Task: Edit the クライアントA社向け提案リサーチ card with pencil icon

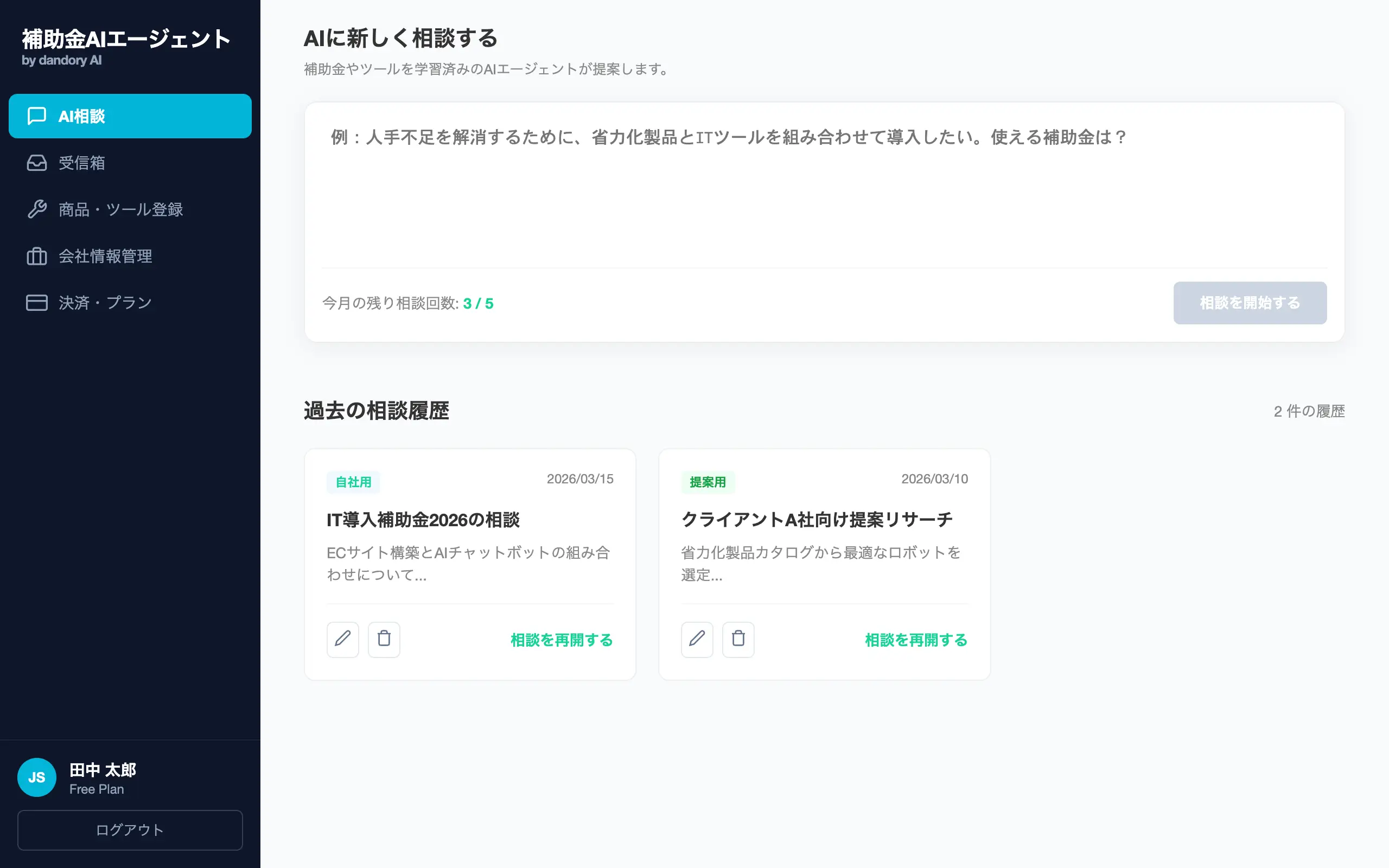Action: coord(697,639)
